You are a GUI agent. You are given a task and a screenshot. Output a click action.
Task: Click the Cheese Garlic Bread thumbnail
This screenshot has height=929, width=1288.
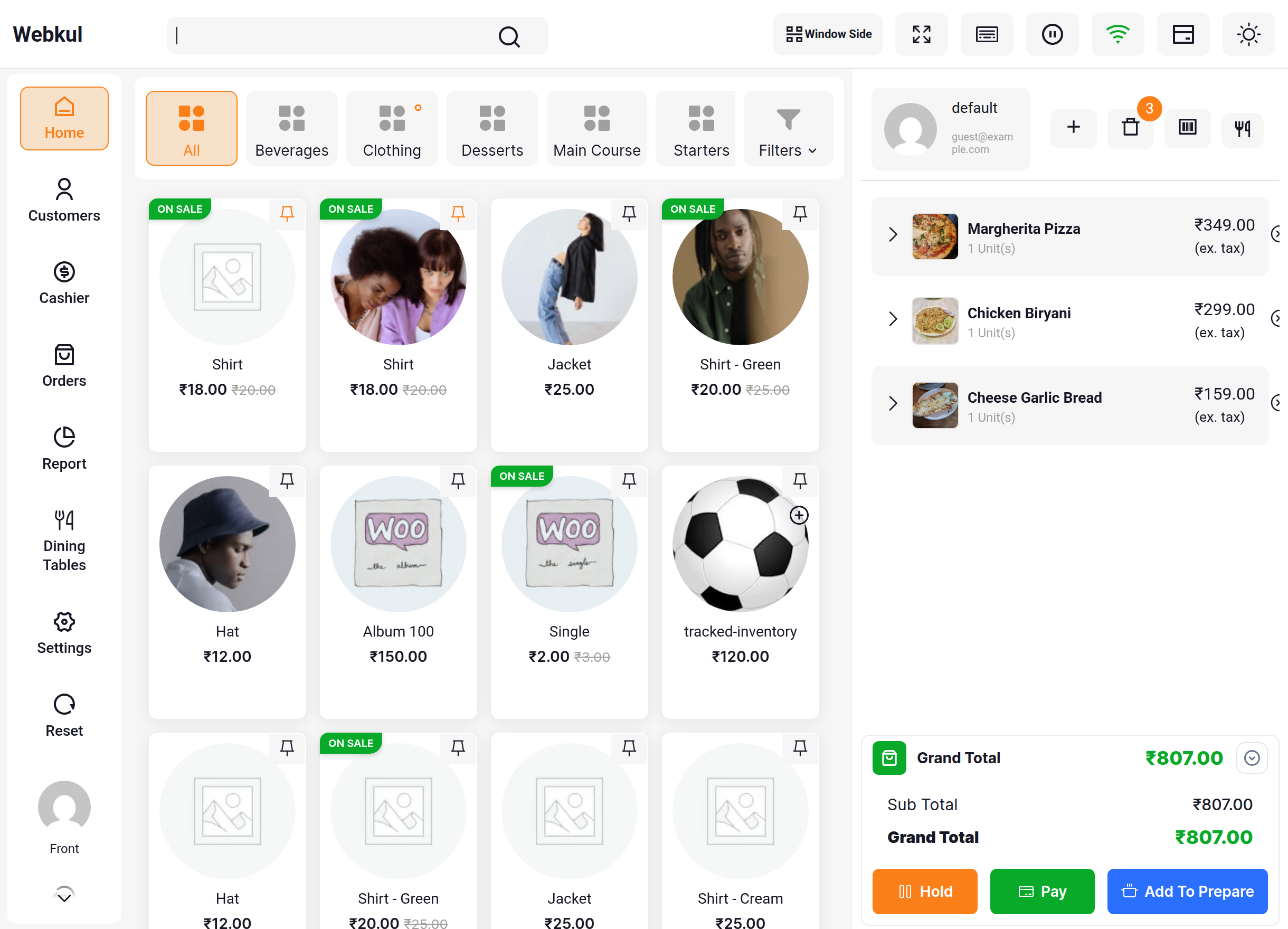point(935,405)
